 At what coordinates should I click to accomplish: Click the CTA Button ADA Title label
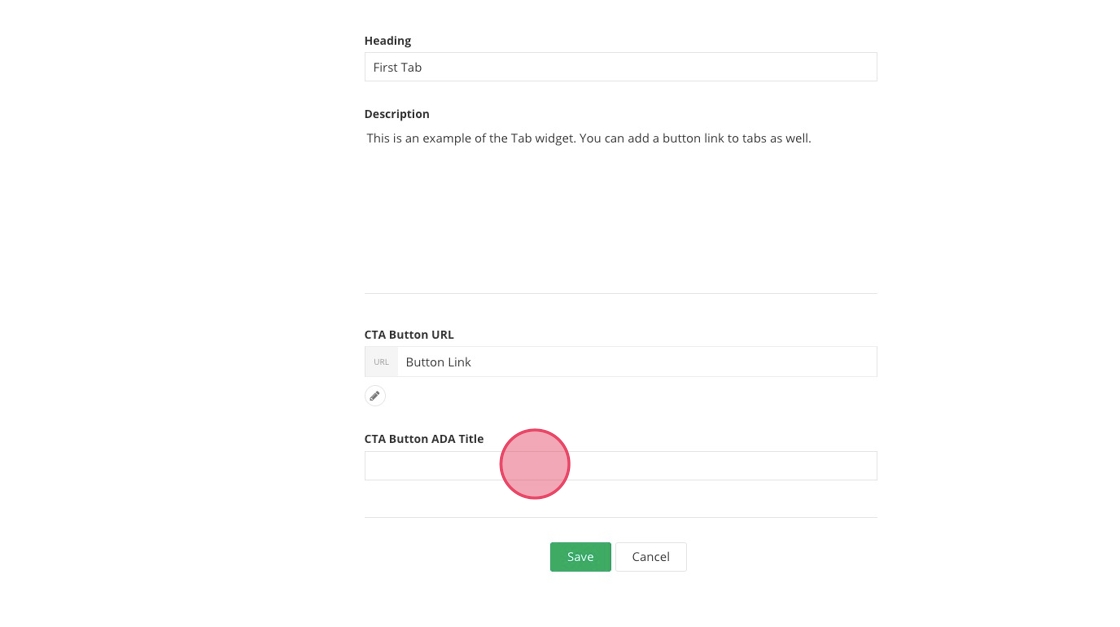point(424,439)
